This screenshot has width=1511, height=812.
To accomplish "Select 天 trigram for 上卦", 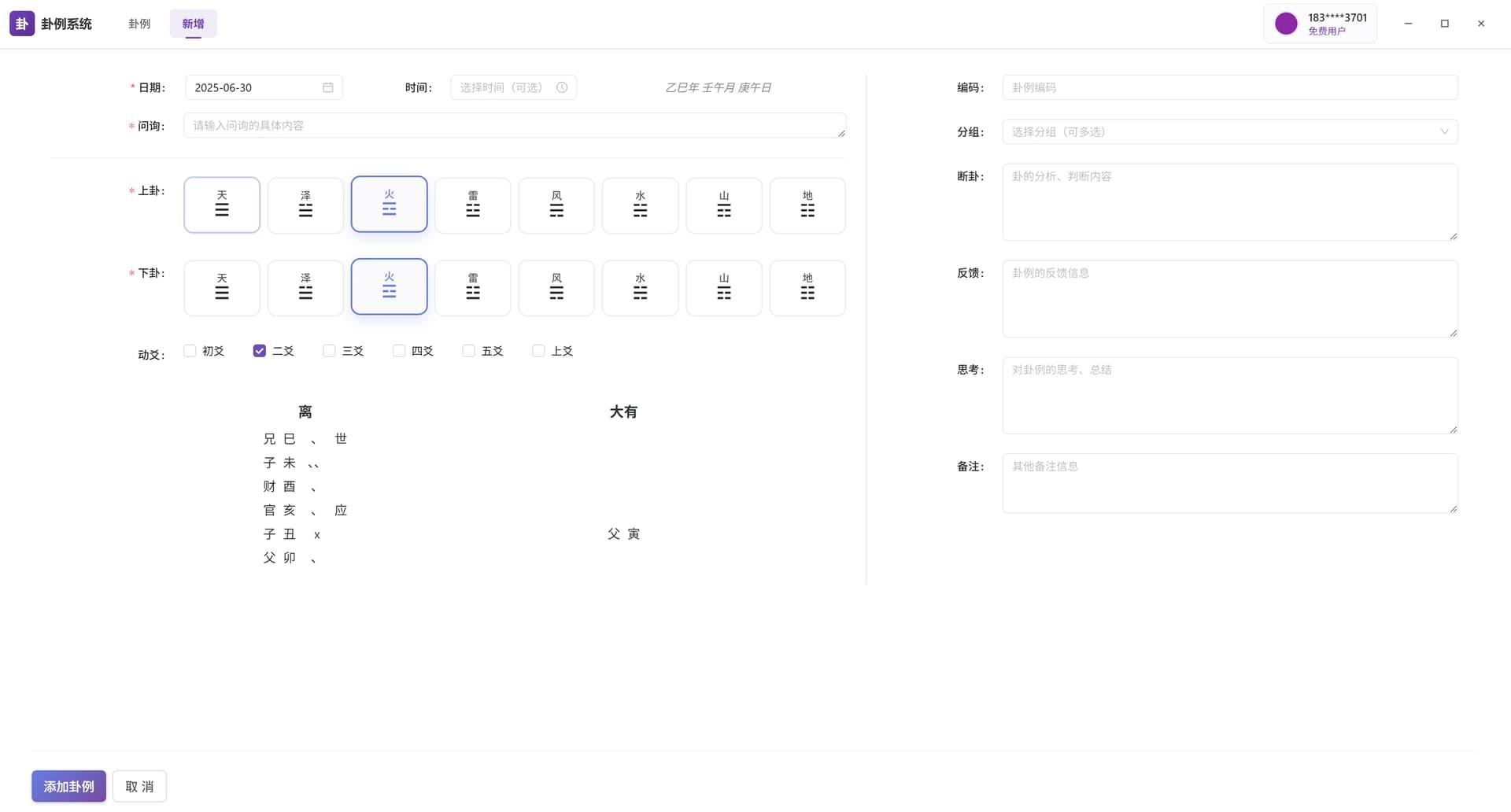I will click(x=222, y=205).
